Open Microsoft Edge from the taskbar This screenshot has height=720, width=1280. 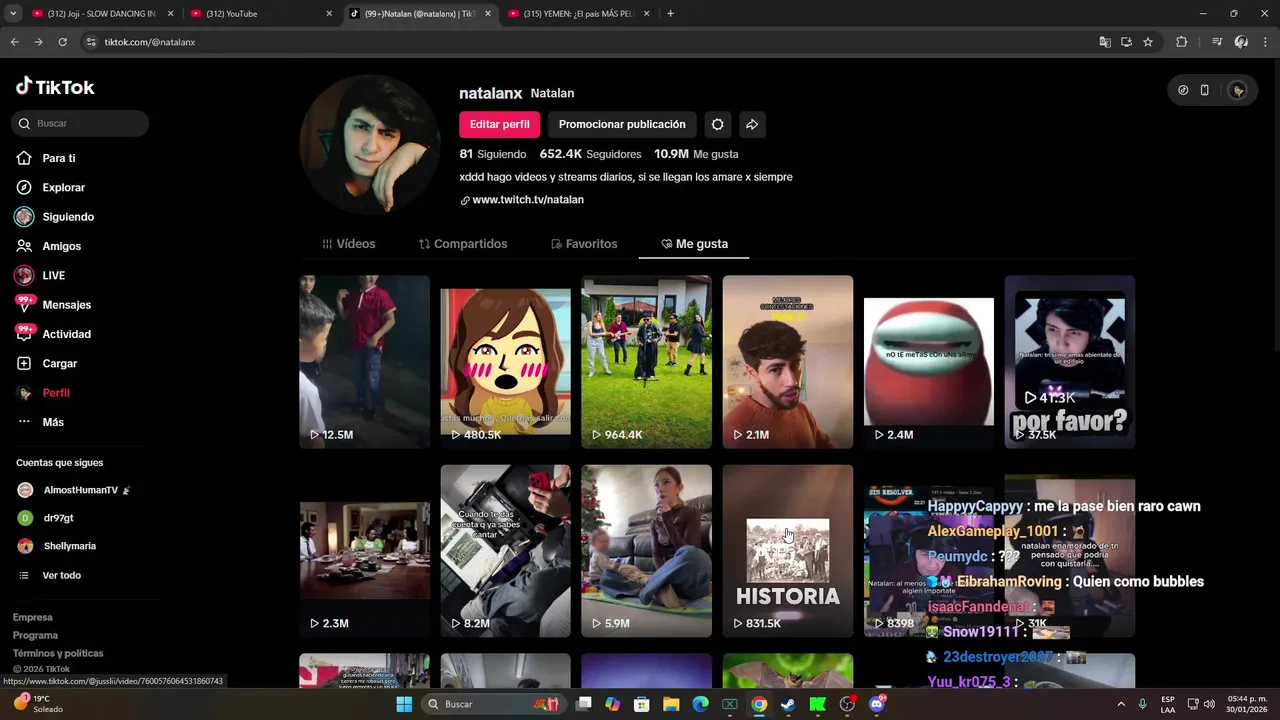[x=700, y=704]
